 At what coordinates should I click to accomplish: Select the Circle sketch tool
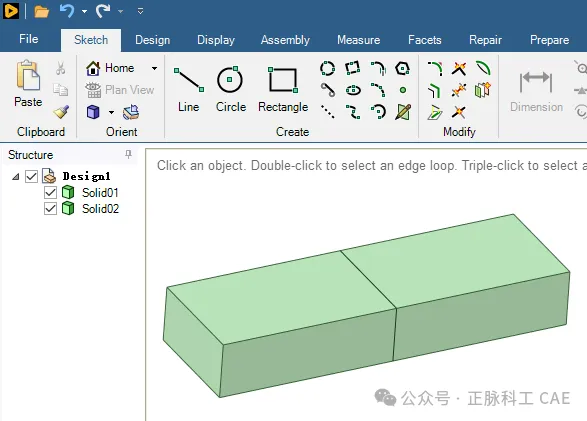pyautogui.click(x=231, y=89)
